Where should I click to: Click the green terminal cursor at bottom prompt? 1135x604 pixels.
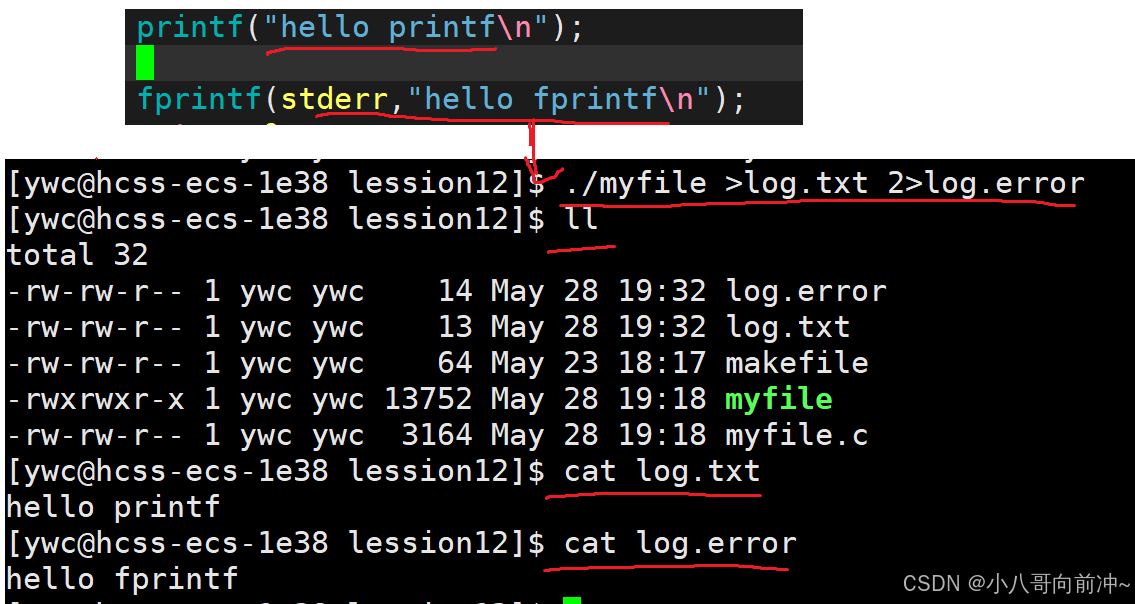click(x=572, y=600)
